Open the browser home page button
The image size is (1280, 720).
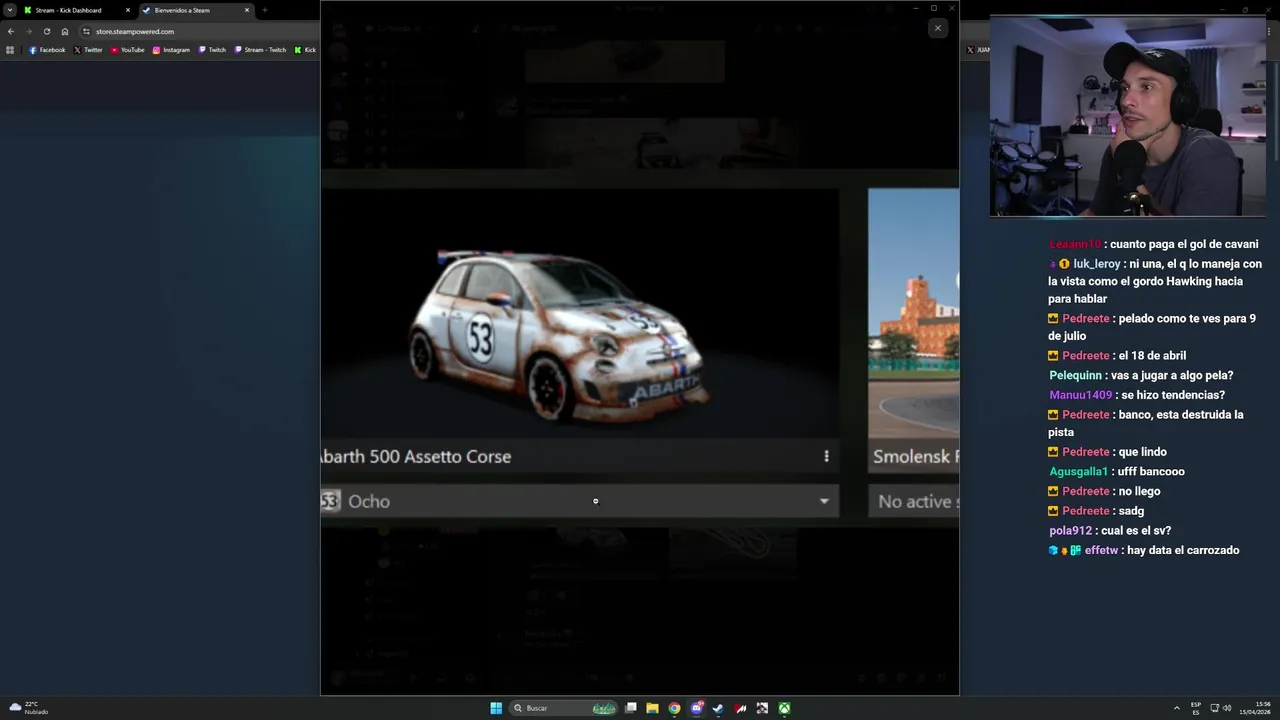coord(65,31)
